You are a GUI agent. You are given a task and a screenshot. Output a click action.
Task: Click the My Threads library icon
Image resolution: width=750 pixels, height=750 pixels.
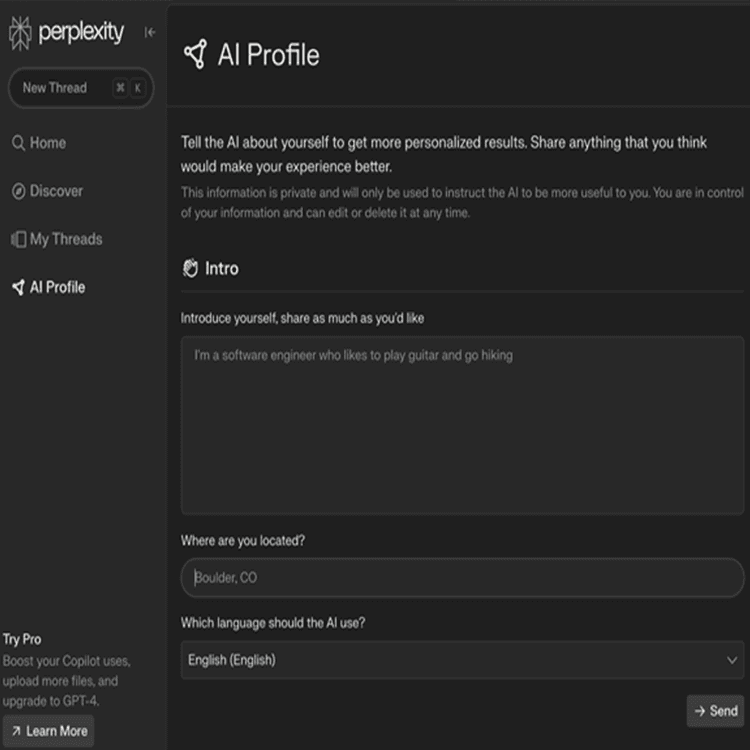pyautogui.click(x=18, y=239)
